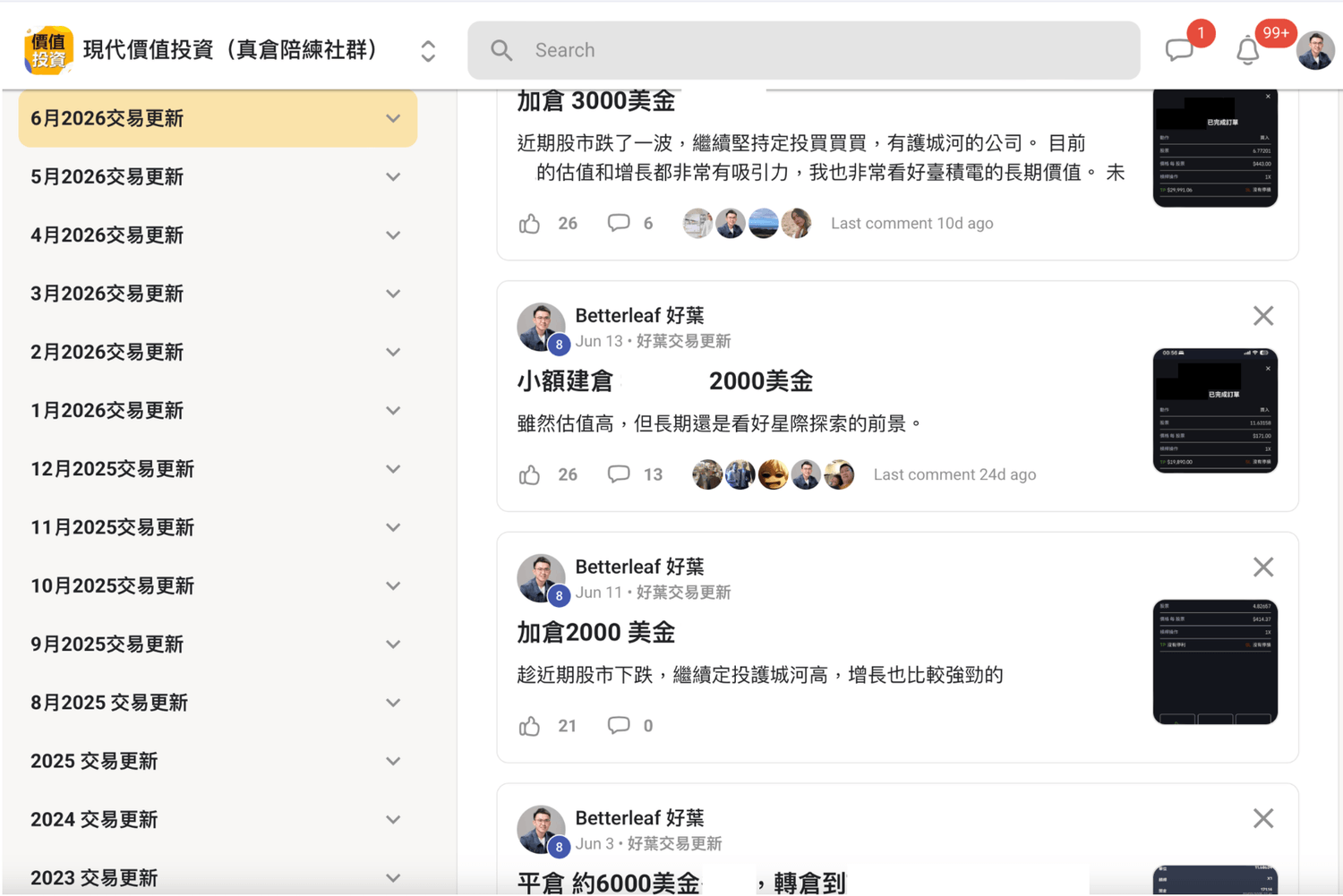This screenshot has width=1343, height=896.
Task: Click the 價值投資 community logo
Action: [x=48, y=50]
